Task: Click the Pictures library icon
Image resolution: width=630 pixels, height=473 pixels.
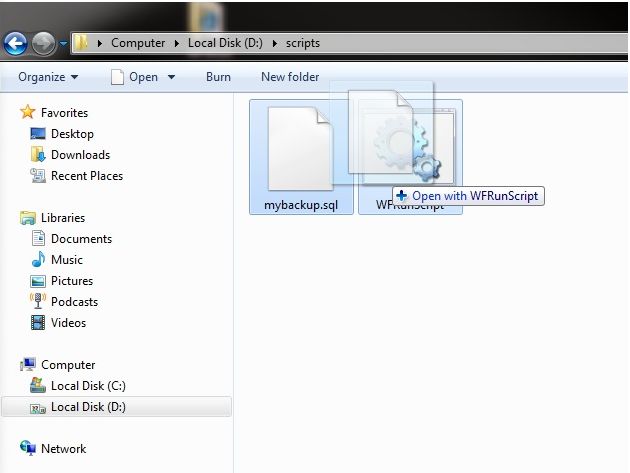Action: (x=38, y=281)
